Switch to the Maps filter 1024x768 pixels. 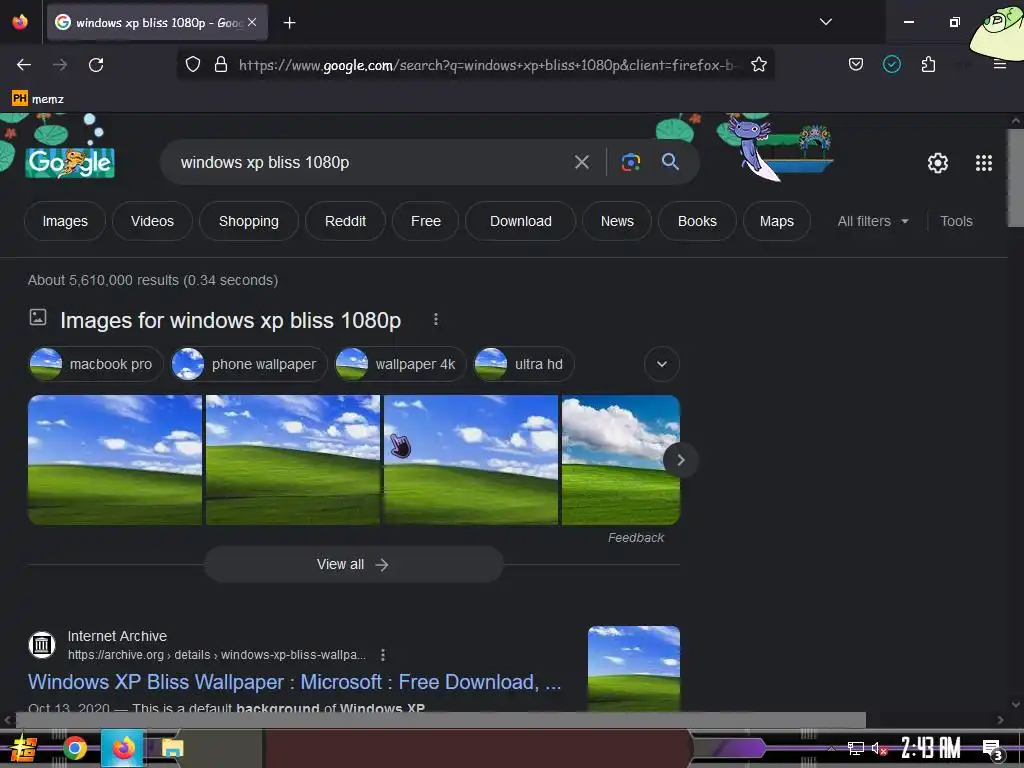point(776,221)
